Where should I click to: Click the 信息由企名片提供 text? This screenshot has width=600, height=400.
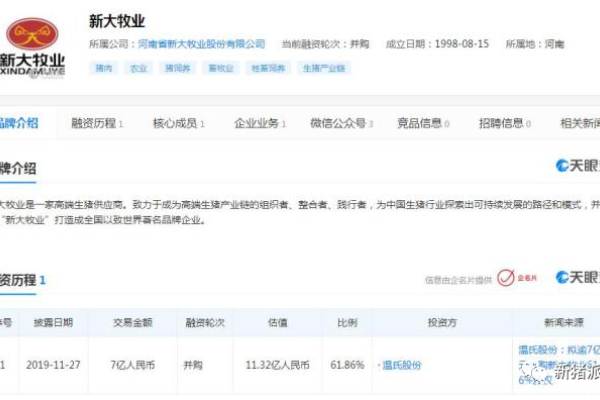point(458,280)
